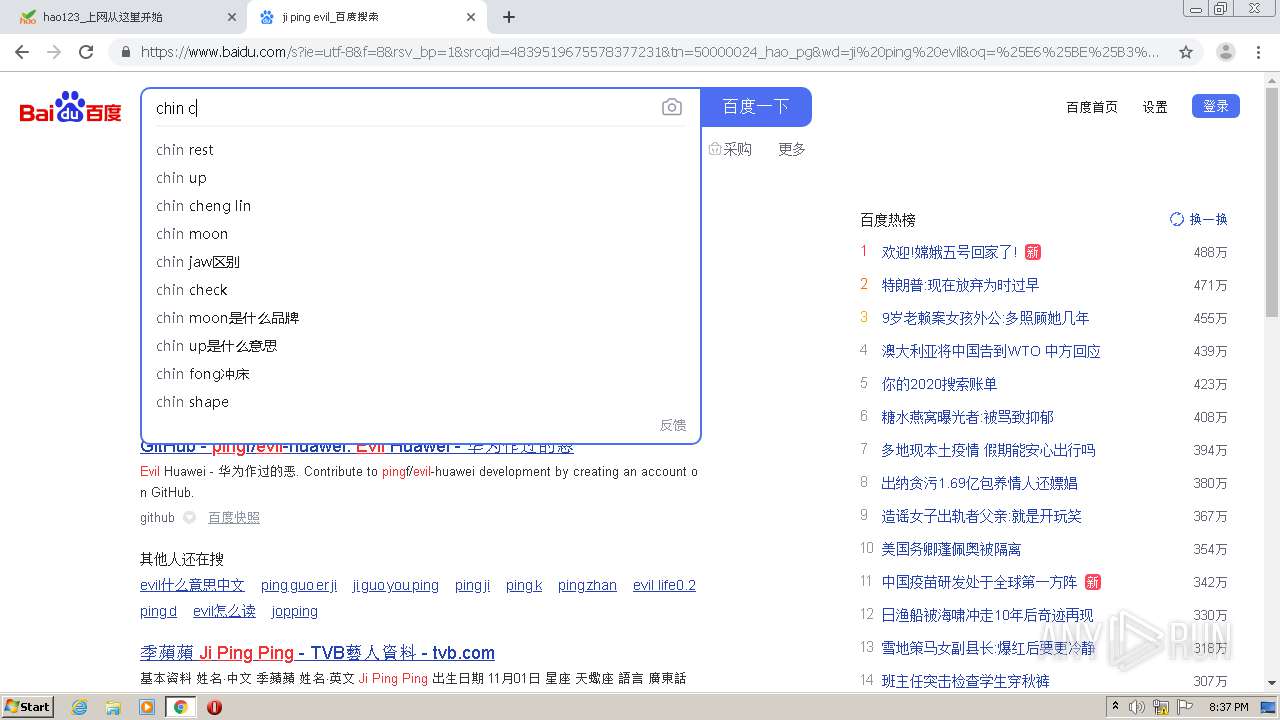Open the 采购 search category tab
1280x720 pixels.
pos(730,149)
